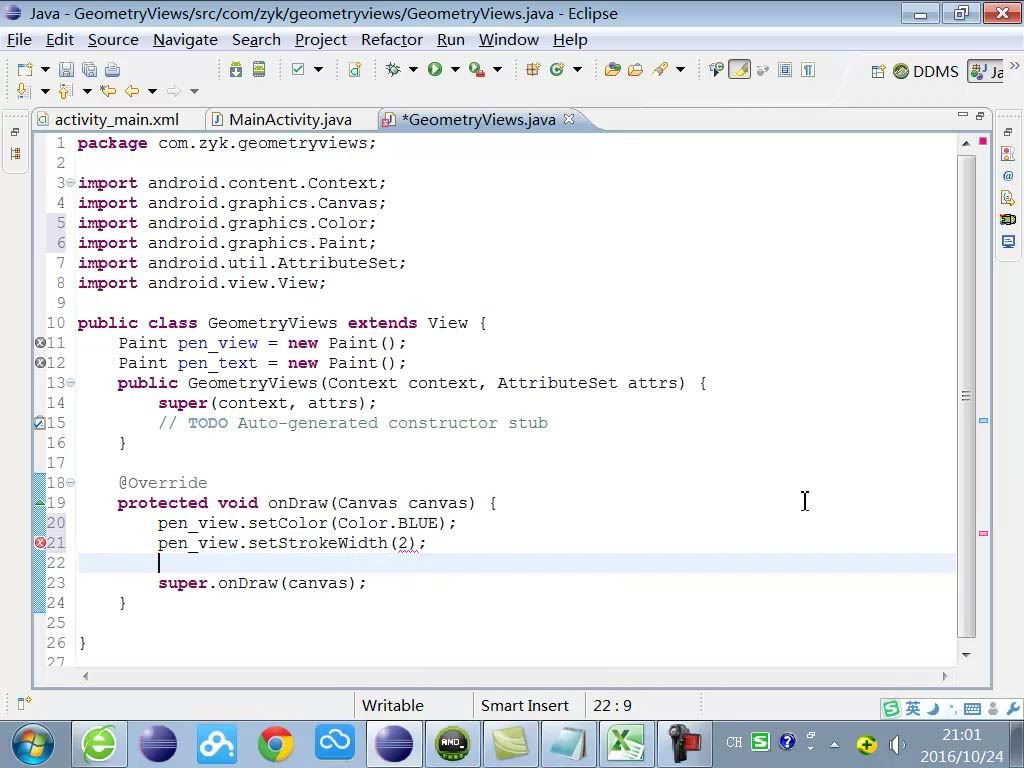
Task: Open the Window menu
Action: pyautogui.click(x=509, y=40)
